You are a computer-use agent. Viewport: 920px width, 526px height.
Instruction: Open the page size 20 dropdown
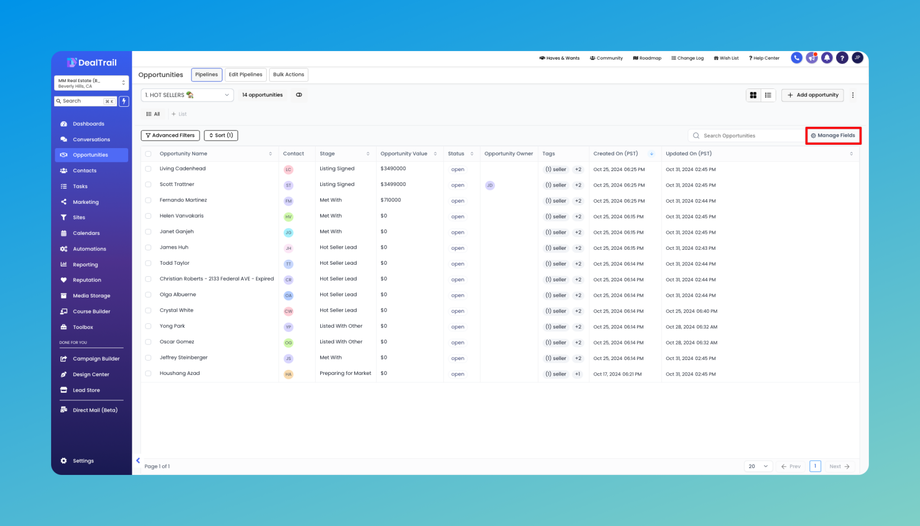tap(758, 466)
